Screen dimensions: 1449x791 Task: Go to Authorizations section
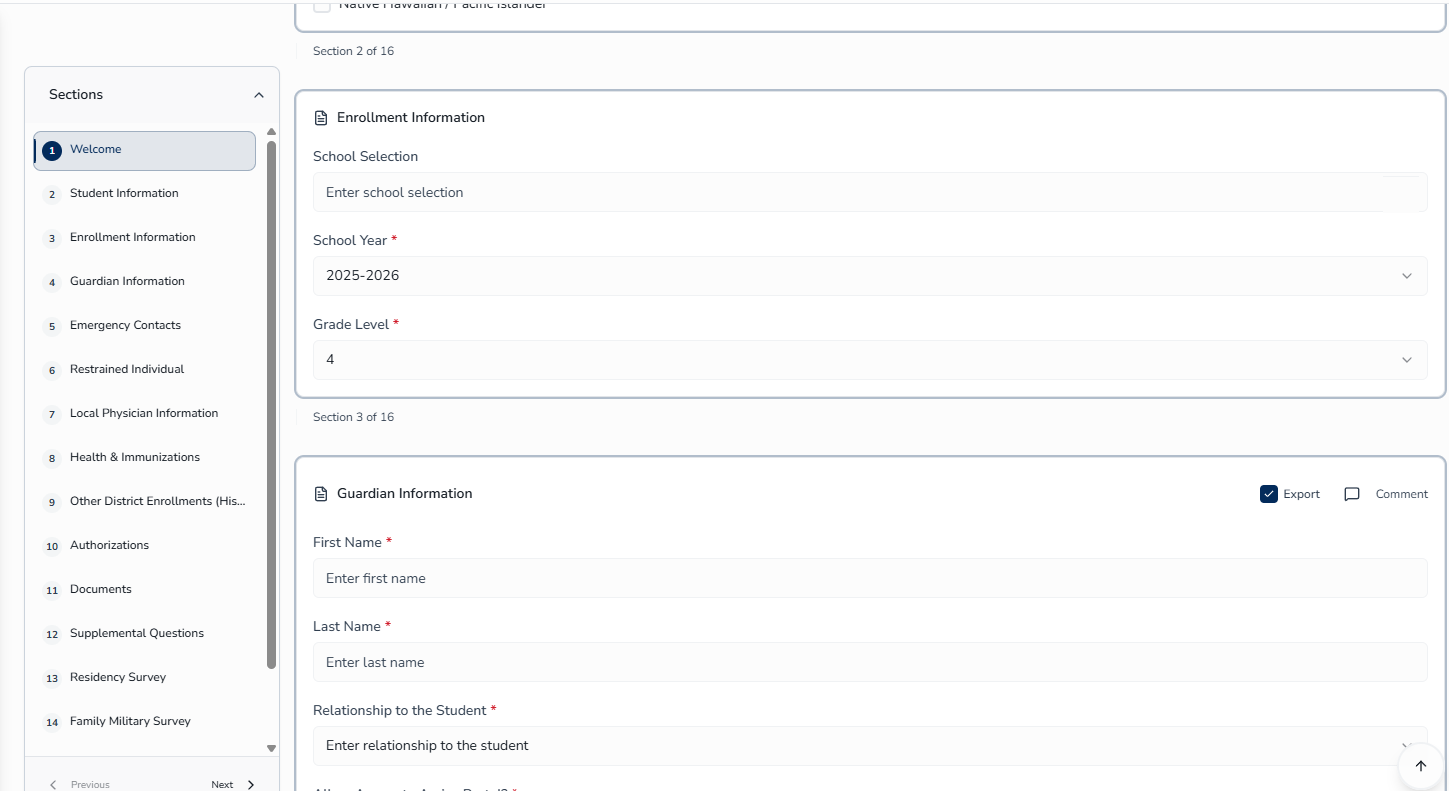[145, 546]
